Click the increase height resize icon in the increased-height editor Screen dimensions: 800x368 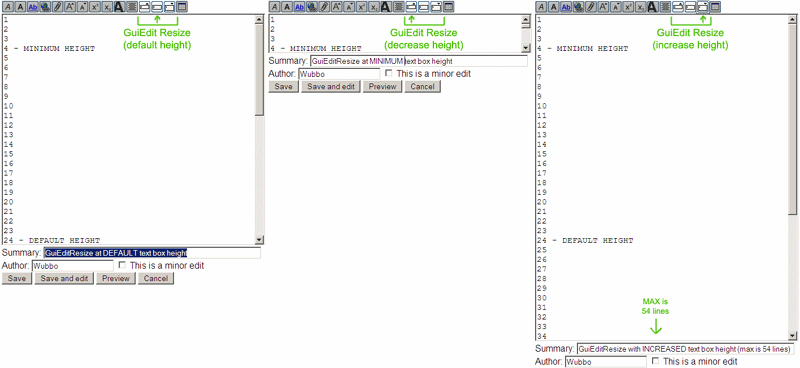point(702,7)
